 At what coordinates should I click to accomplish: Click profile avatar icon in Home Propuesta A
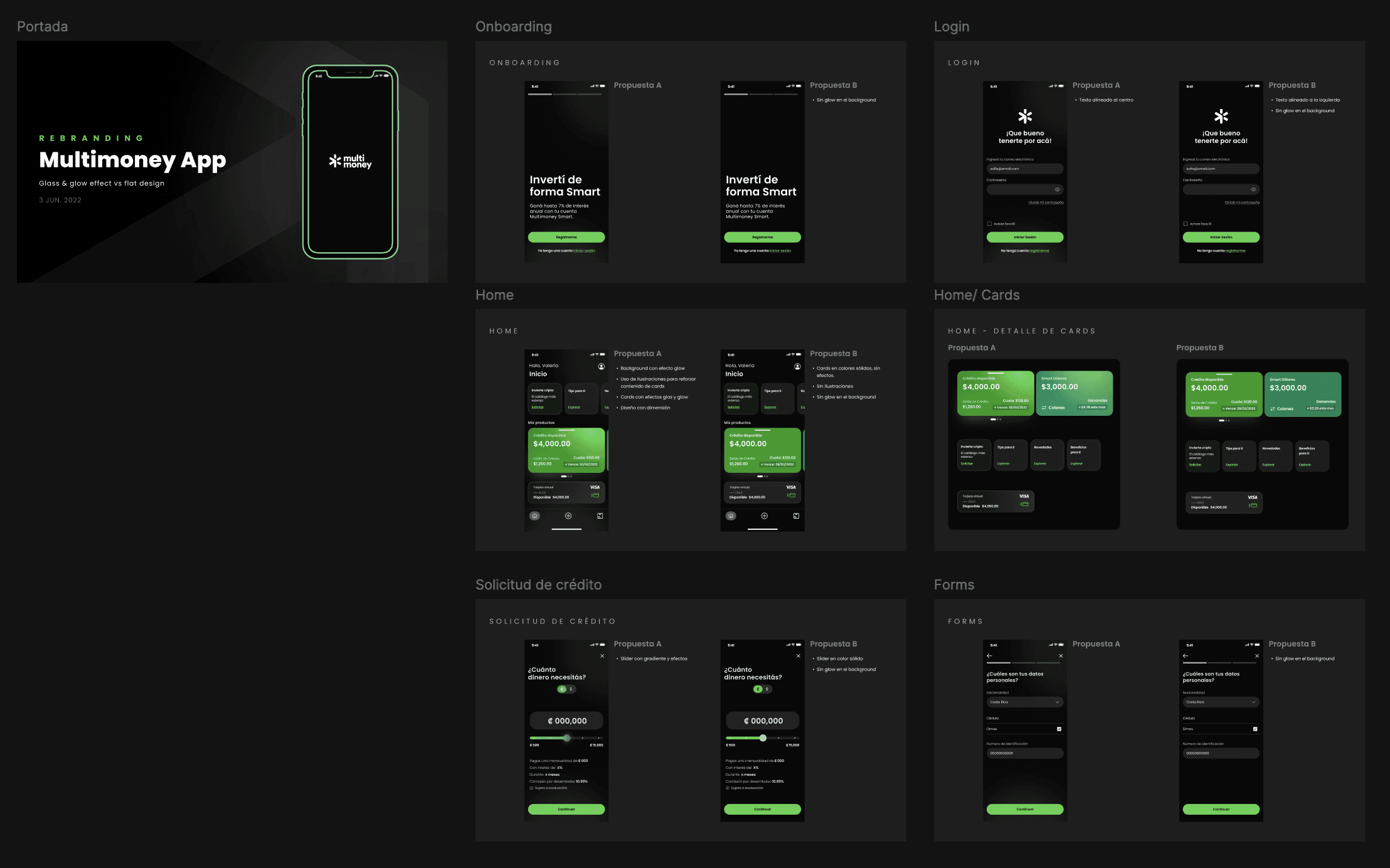(x=601, y=366)
